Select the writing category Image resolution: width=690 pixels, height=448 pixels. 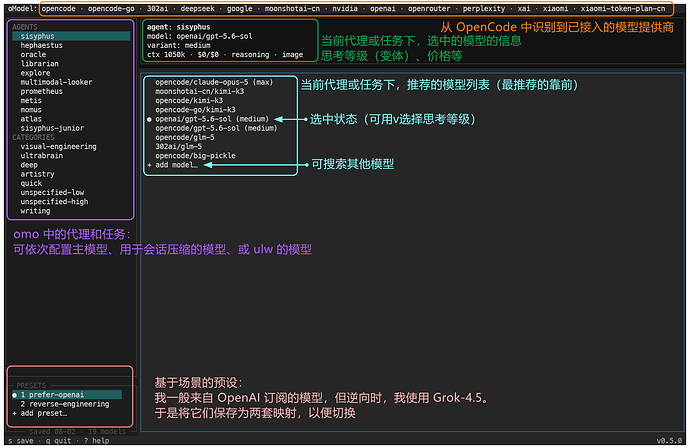(x=35, y=211)
